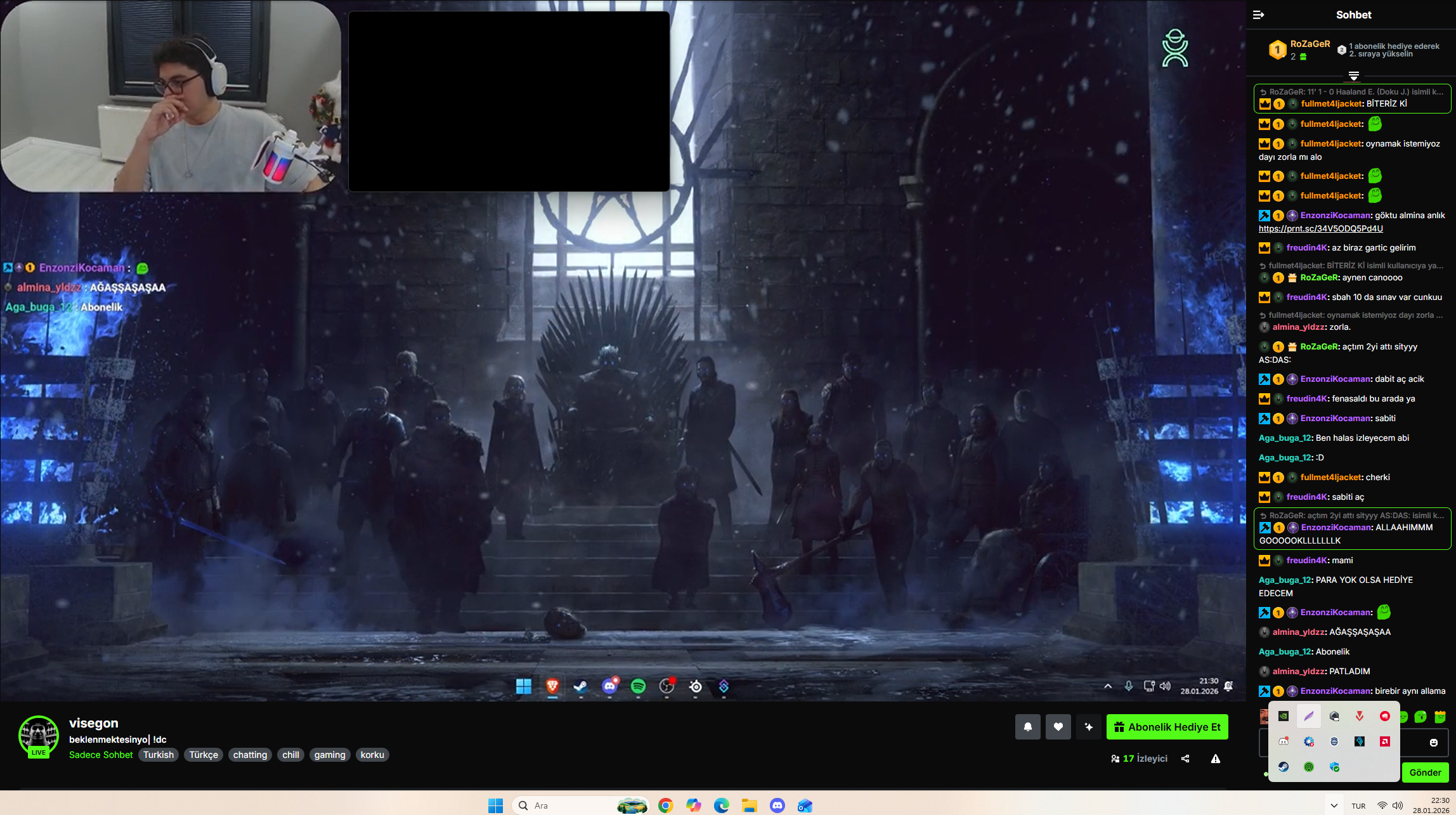Switch the TUR keyboard language indicator
Viewport: 1456px width, 815px height.
click(x=1358, y=806)
